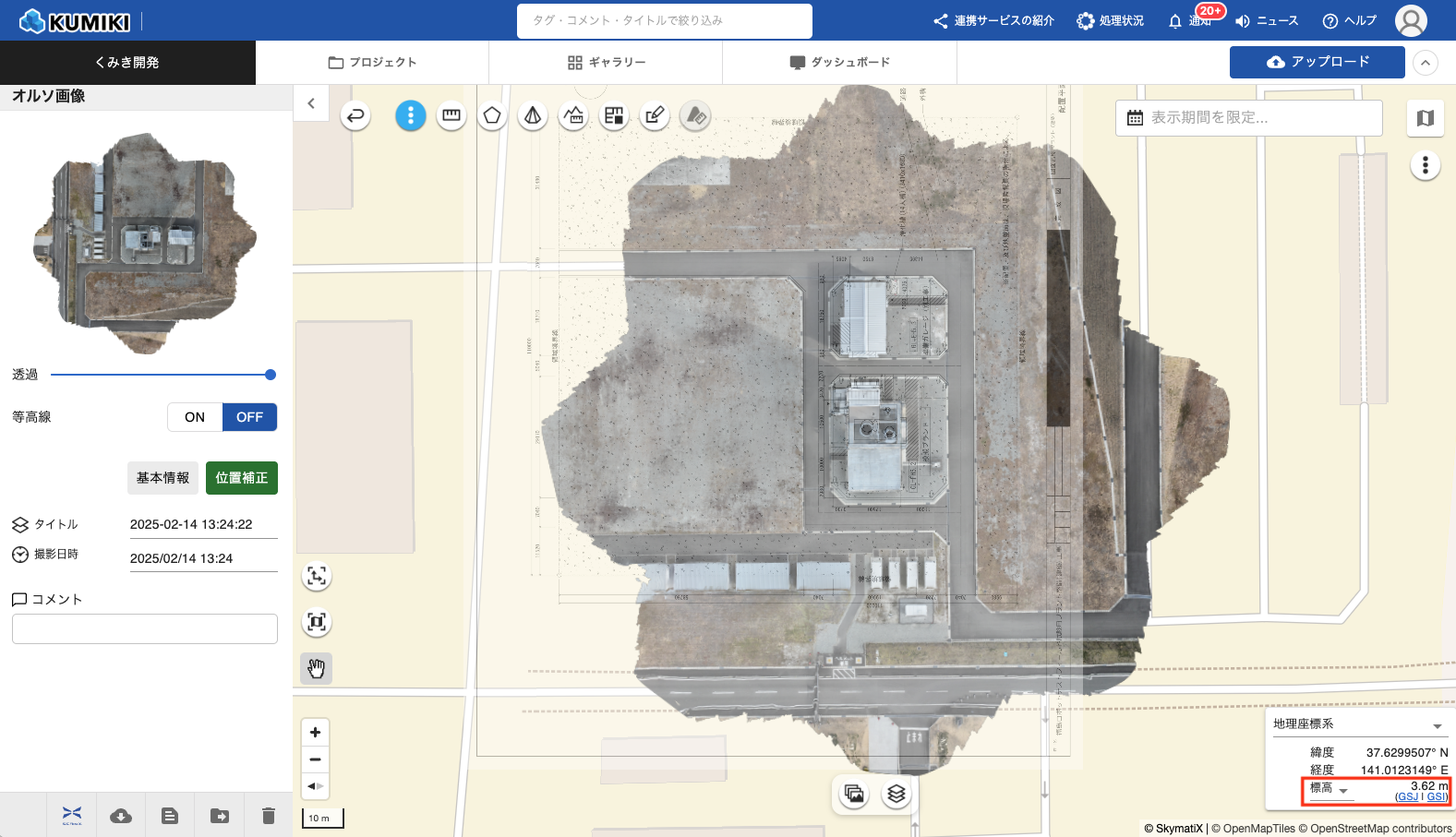
Task: Click the trash delete icon
Action: coord(269,816)
